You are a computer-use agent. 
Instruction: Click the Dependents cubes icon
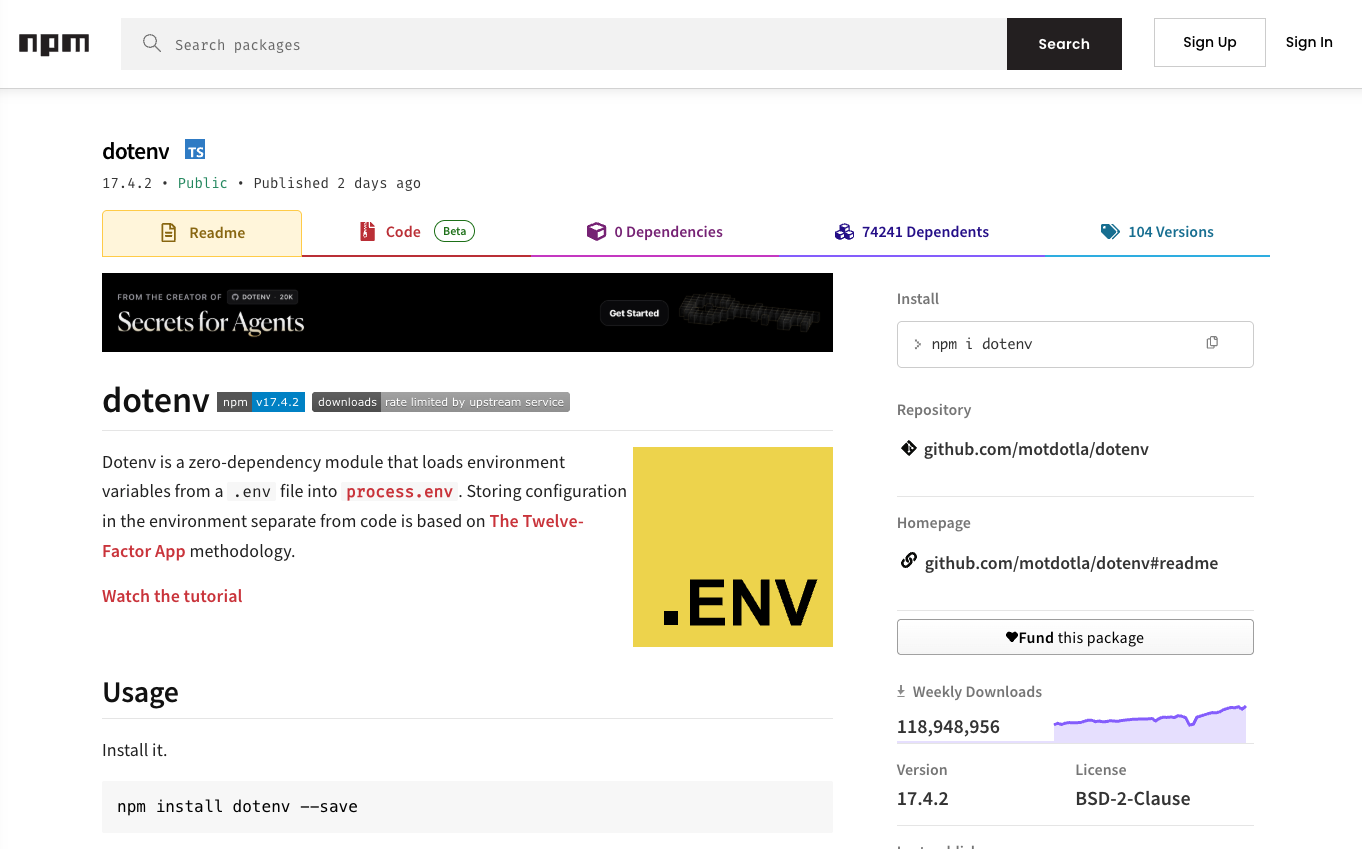844,232
